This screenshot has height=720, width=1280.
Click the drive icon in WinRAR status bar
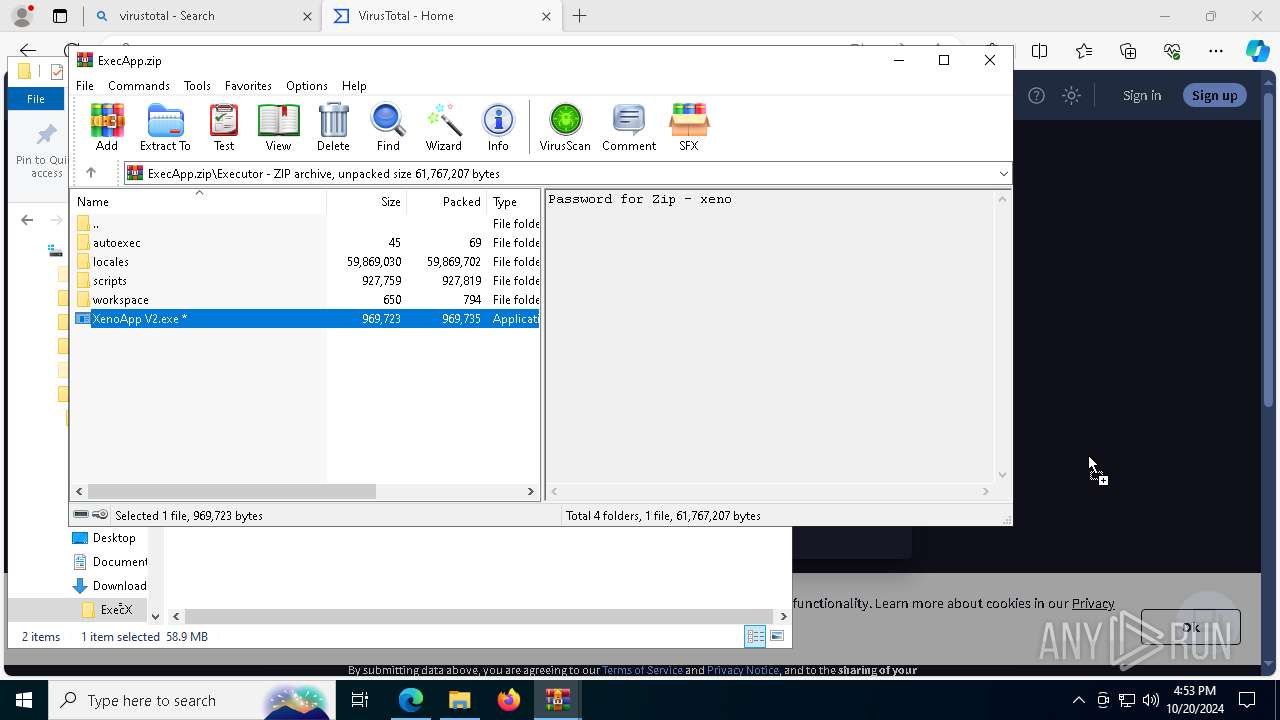81,515
